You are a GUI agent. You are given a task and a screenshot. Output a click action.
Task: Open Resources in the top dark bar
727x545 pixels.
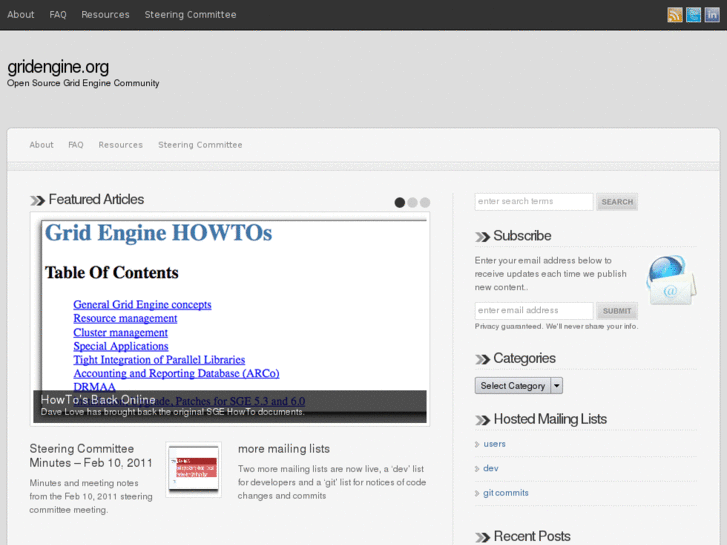(x=105, y=14)
